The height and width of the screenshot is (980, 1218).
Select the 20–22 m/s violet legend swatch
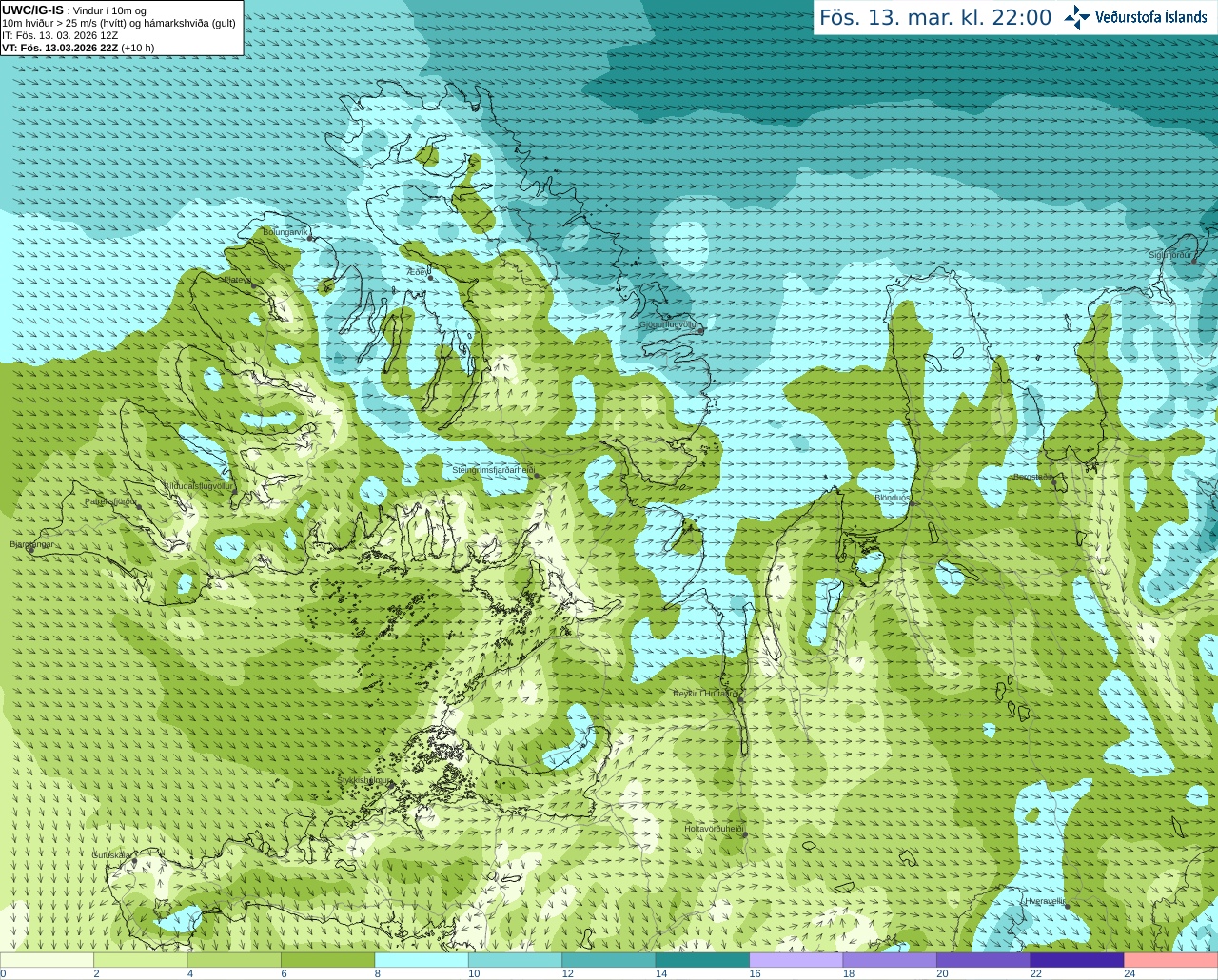tap(983, 960)
